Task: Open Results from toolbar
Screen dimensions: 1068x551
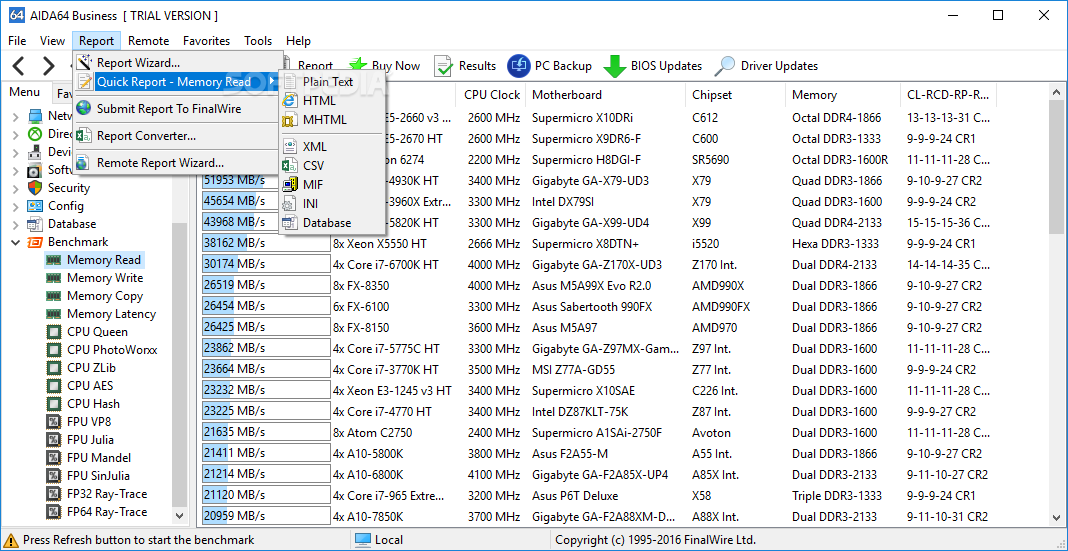Action: [465, 66]
